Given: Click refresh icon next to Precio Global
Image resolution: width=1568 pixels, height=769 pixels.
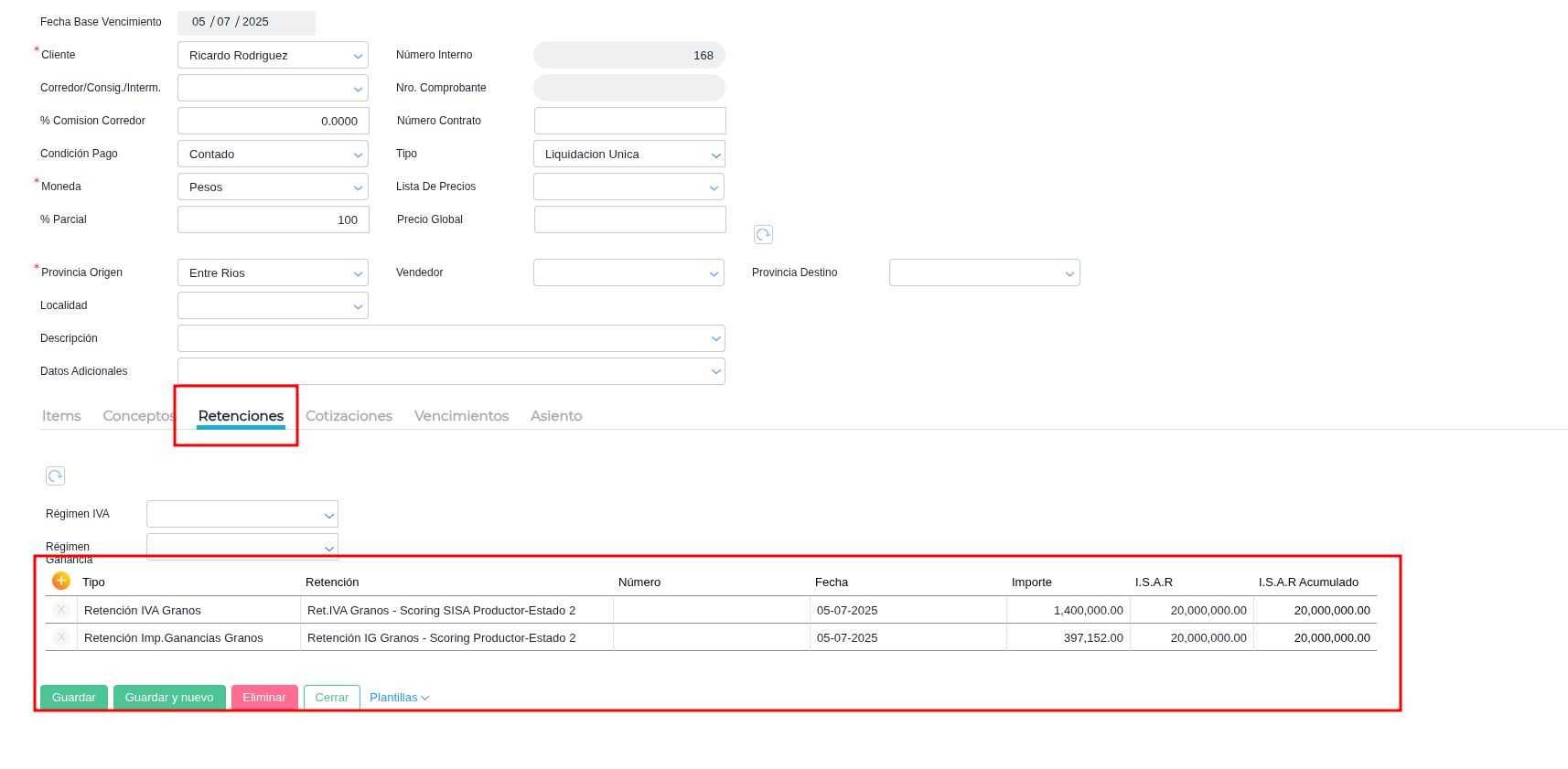Looking at the screenshot, I should (x=763, y=235).
